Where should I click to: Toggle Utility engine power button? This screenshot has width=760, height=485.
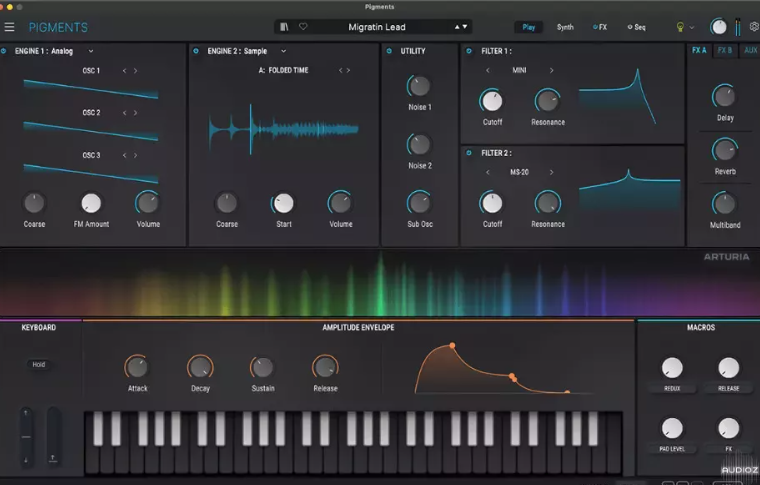pyautogui.click(x=389, y=51)
